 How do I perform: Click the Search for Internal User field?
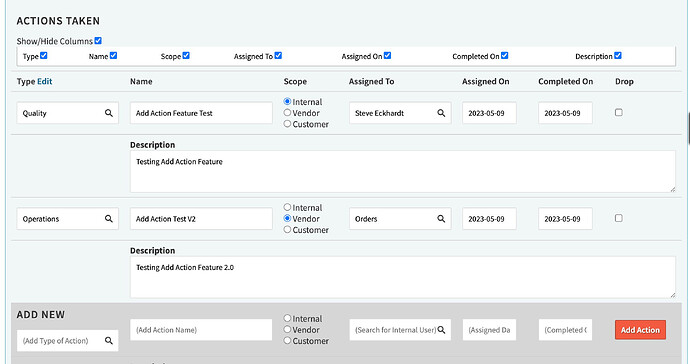(400, 330)
